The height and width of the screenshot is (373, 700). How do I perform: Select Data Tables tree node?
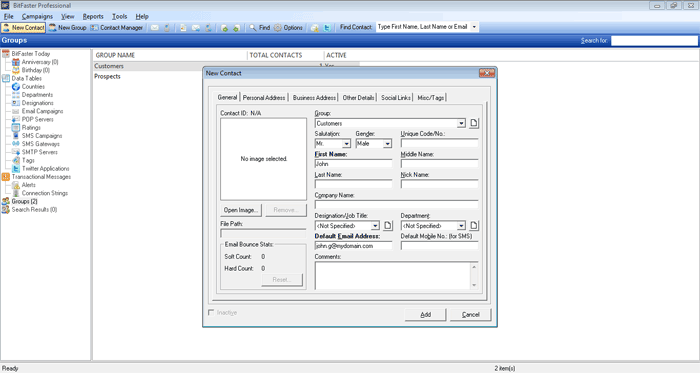[26, 79]
